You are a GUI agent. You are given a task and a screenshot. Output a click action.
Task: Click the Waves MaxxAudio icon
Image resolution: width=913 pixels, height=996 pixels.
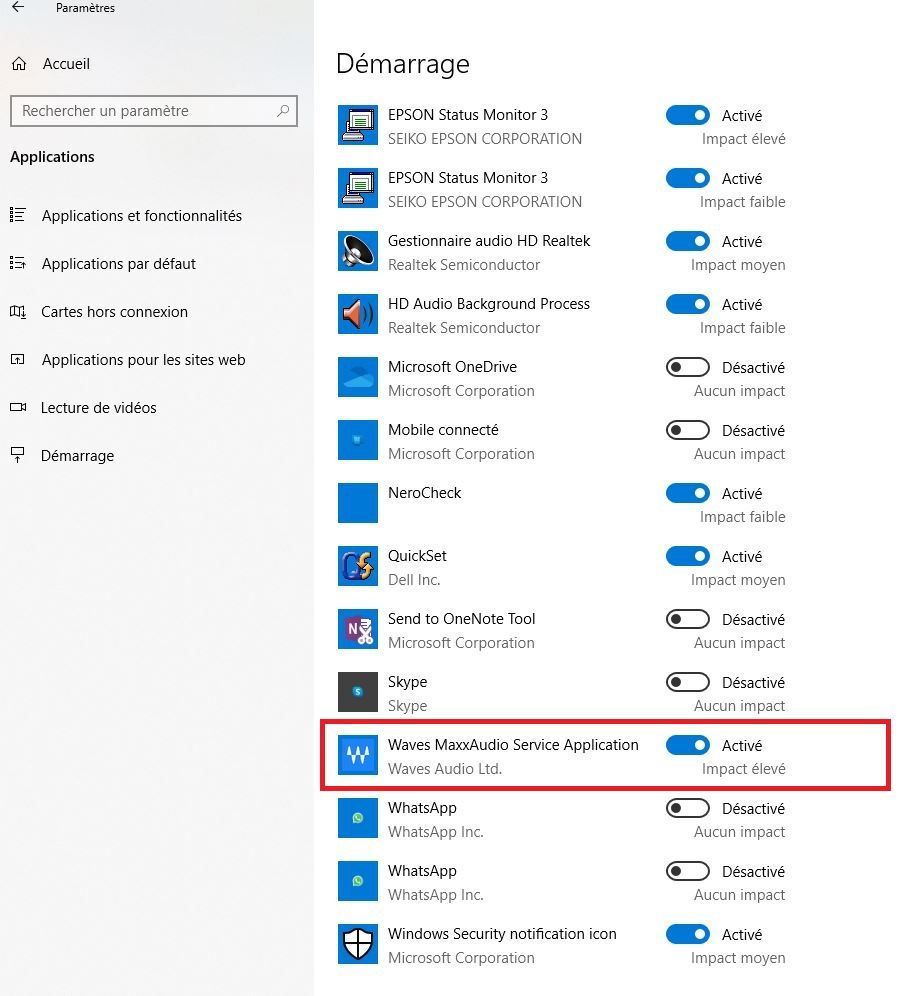click(x=358, y=755)
